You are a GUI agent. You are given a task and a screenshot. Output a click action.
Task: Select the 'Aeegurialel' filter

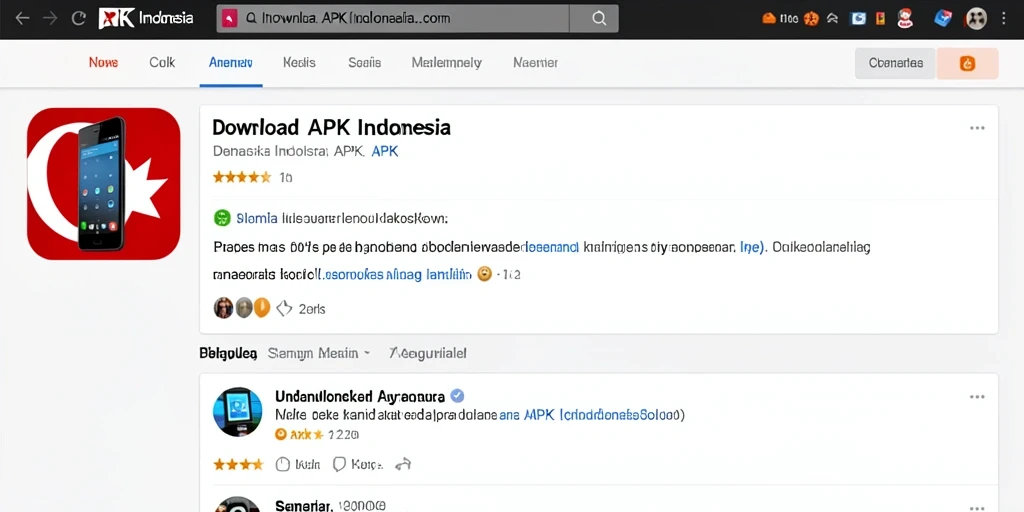428,353
